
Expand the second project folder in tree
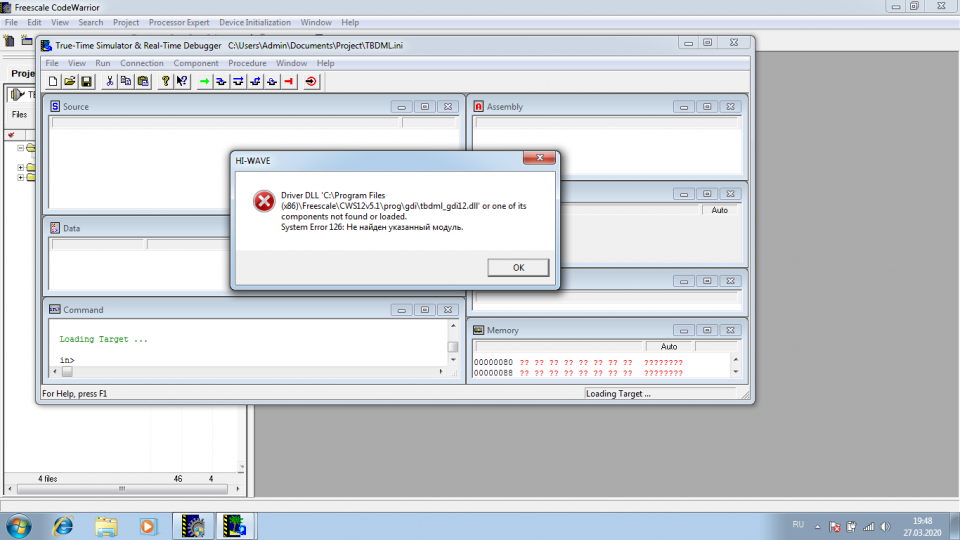coord(20,167)
